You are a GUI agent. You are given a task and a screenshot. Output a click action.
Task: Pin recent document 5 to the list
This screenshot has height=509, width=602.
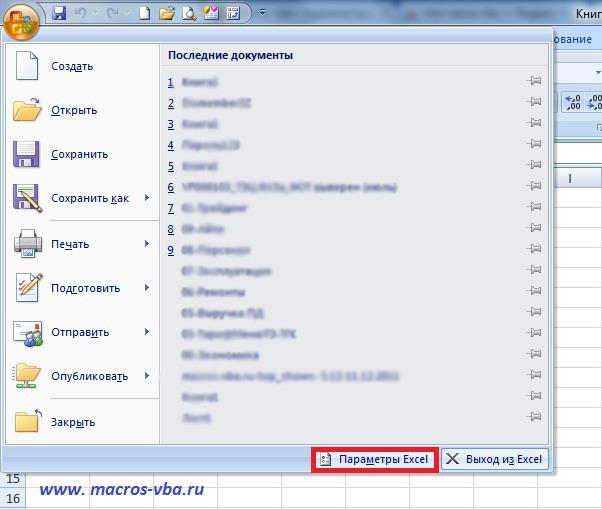[x=534, y=165]
